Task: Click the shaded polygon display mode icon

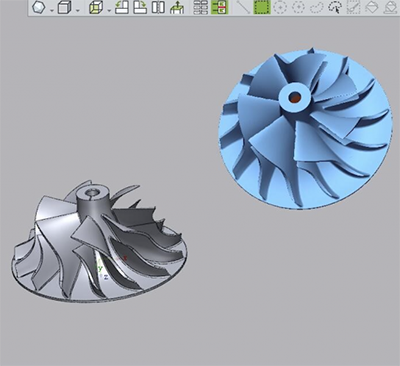Action: 38,7
